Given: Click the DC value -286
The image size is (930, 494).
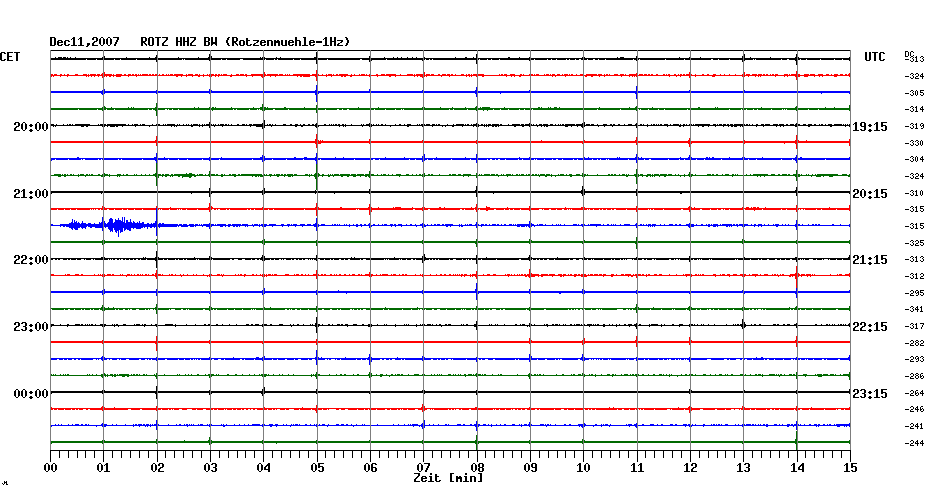Looking at the screenshot, I should pyautogui.click(x=914, y=377).
